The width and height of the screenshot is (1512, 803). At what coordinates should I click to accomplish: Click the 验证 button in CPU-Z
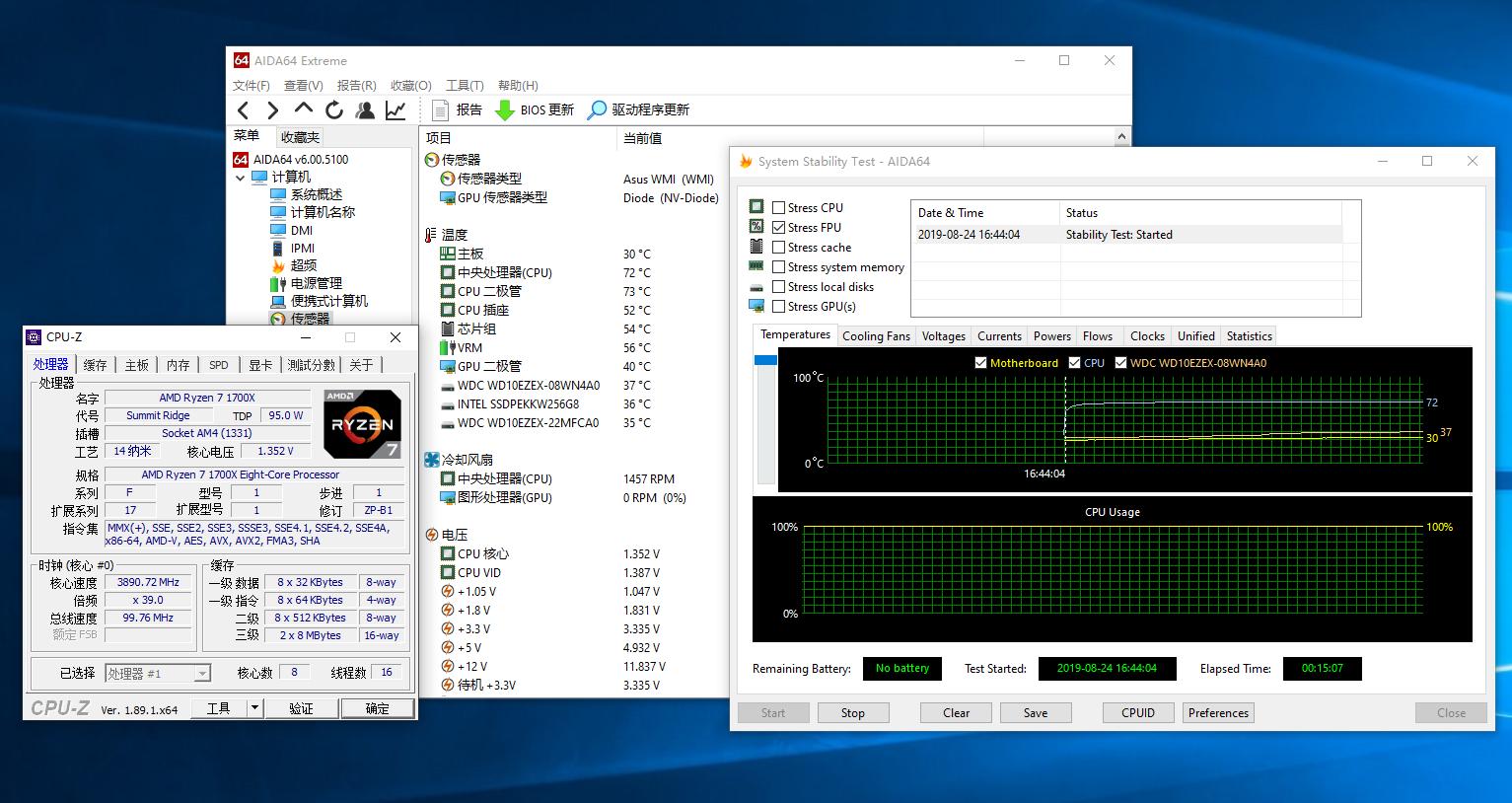point(301,708)
